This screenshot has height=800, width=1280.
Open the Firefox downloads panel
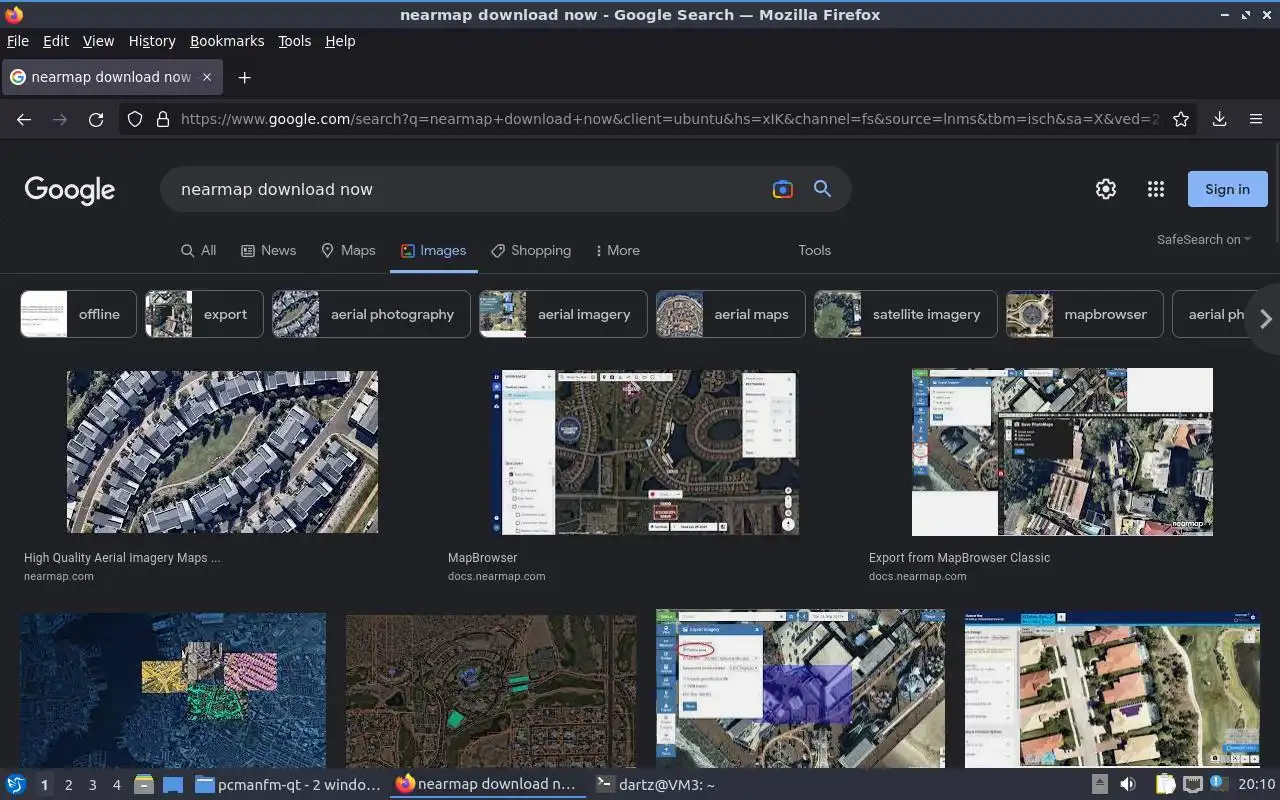pos(1219,119)
